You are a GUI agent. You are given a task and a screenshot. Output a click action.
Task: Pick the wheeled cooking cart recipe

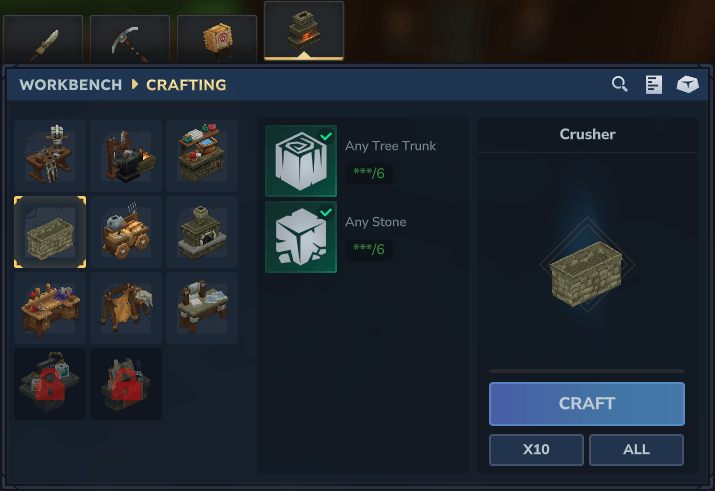point(126,232)
